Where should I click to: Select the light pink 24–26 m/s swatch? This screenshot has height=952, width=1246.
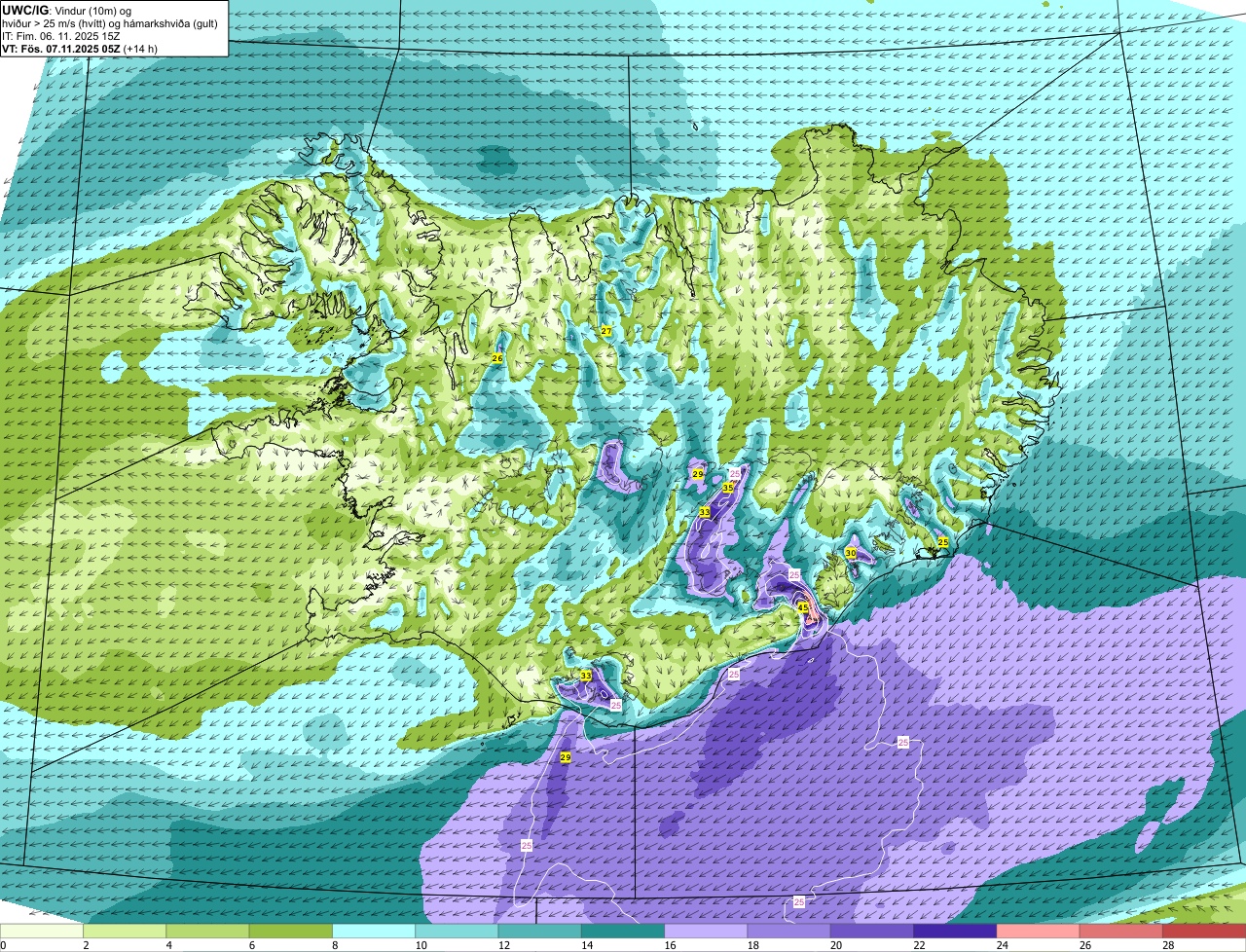click(1038, 931)
